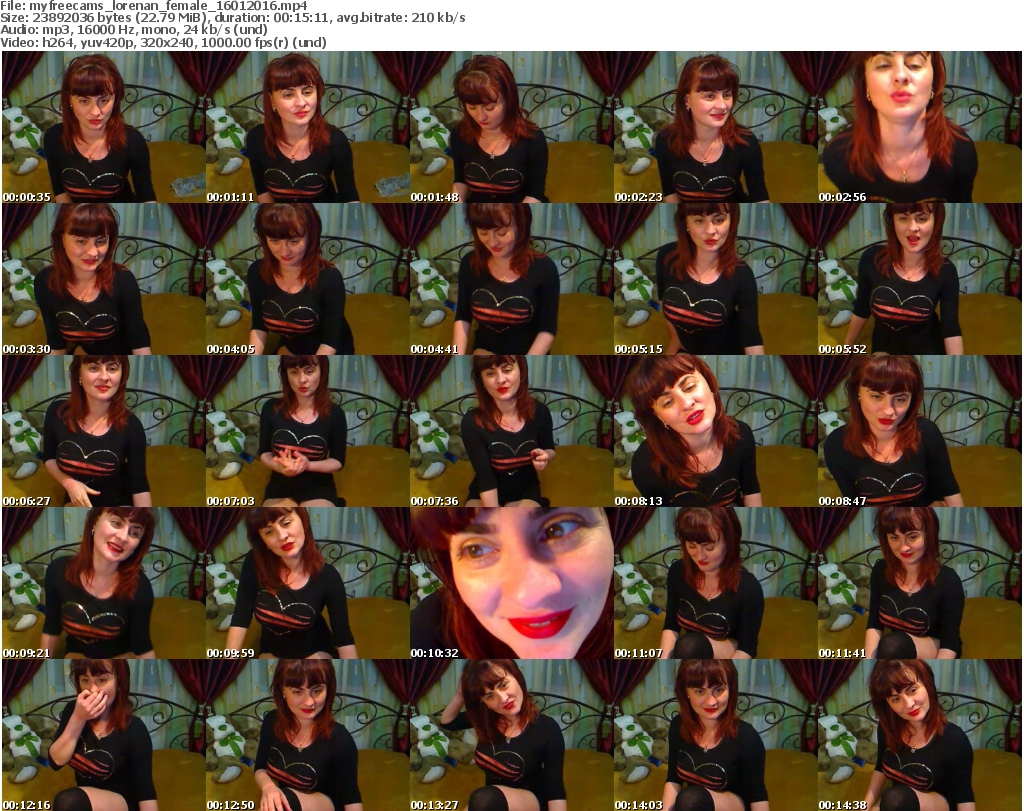Click the 00:14:38 thumbnail
1024x811 pixels.
(x=920, y=735)
